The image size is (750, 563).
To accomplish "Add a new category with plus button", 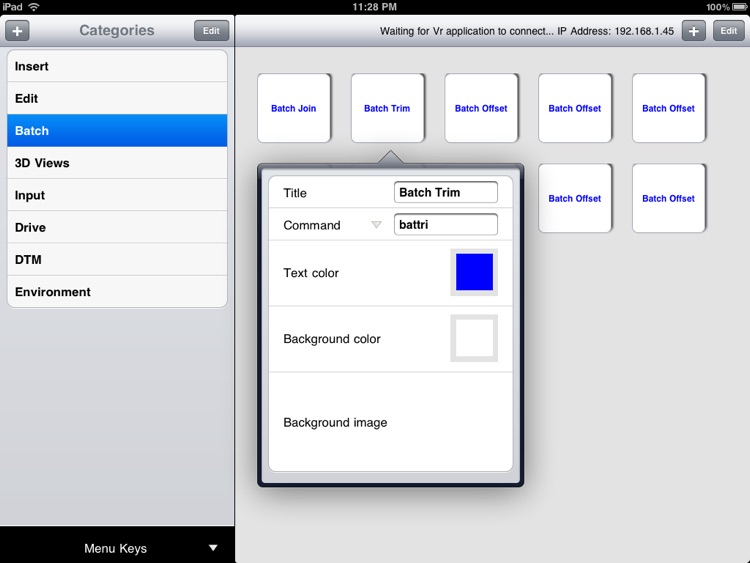I will [17, 31].
